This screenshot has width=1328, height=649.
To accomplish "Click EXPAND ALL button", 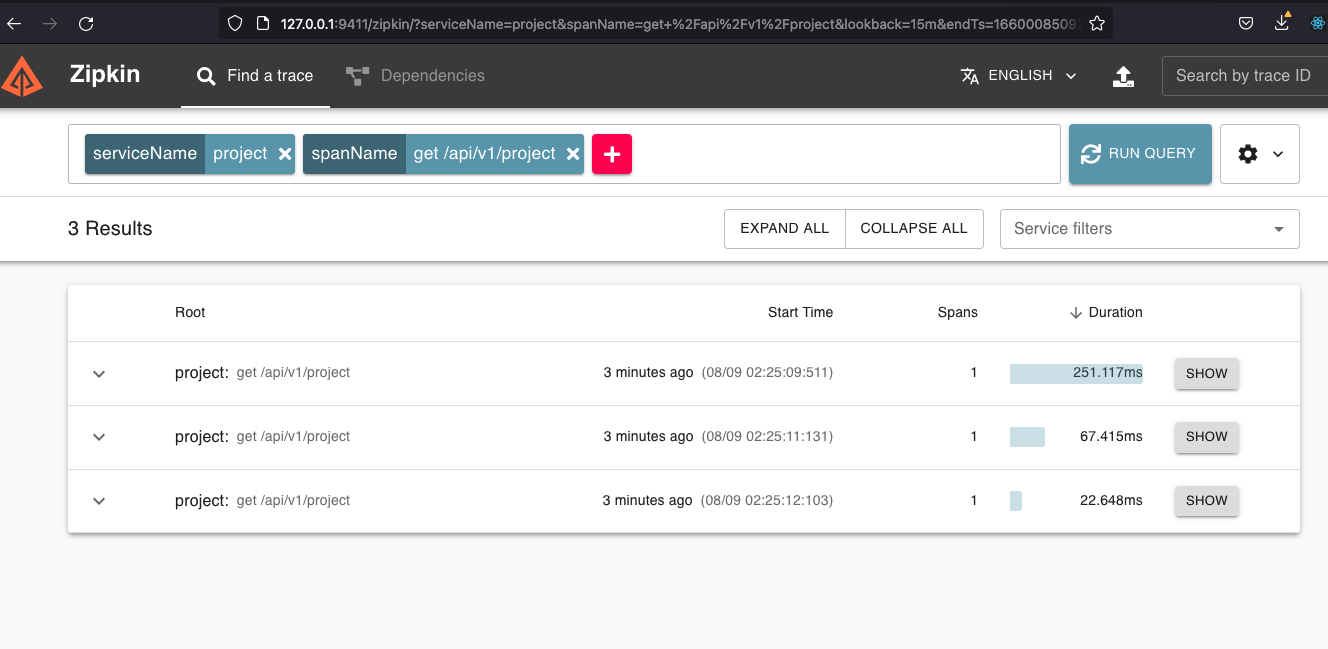I will [x=785, y=229].
